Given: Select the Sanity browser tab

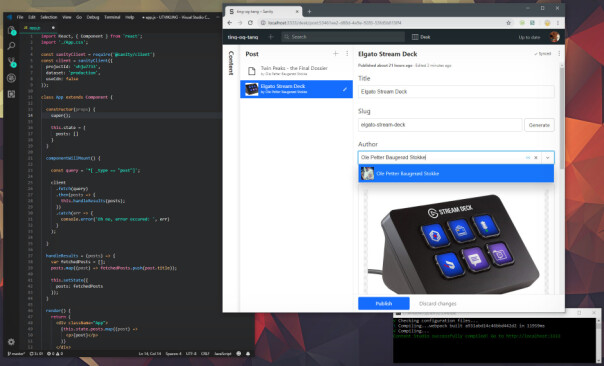Looking at the screenshot, I should [263, 12].
